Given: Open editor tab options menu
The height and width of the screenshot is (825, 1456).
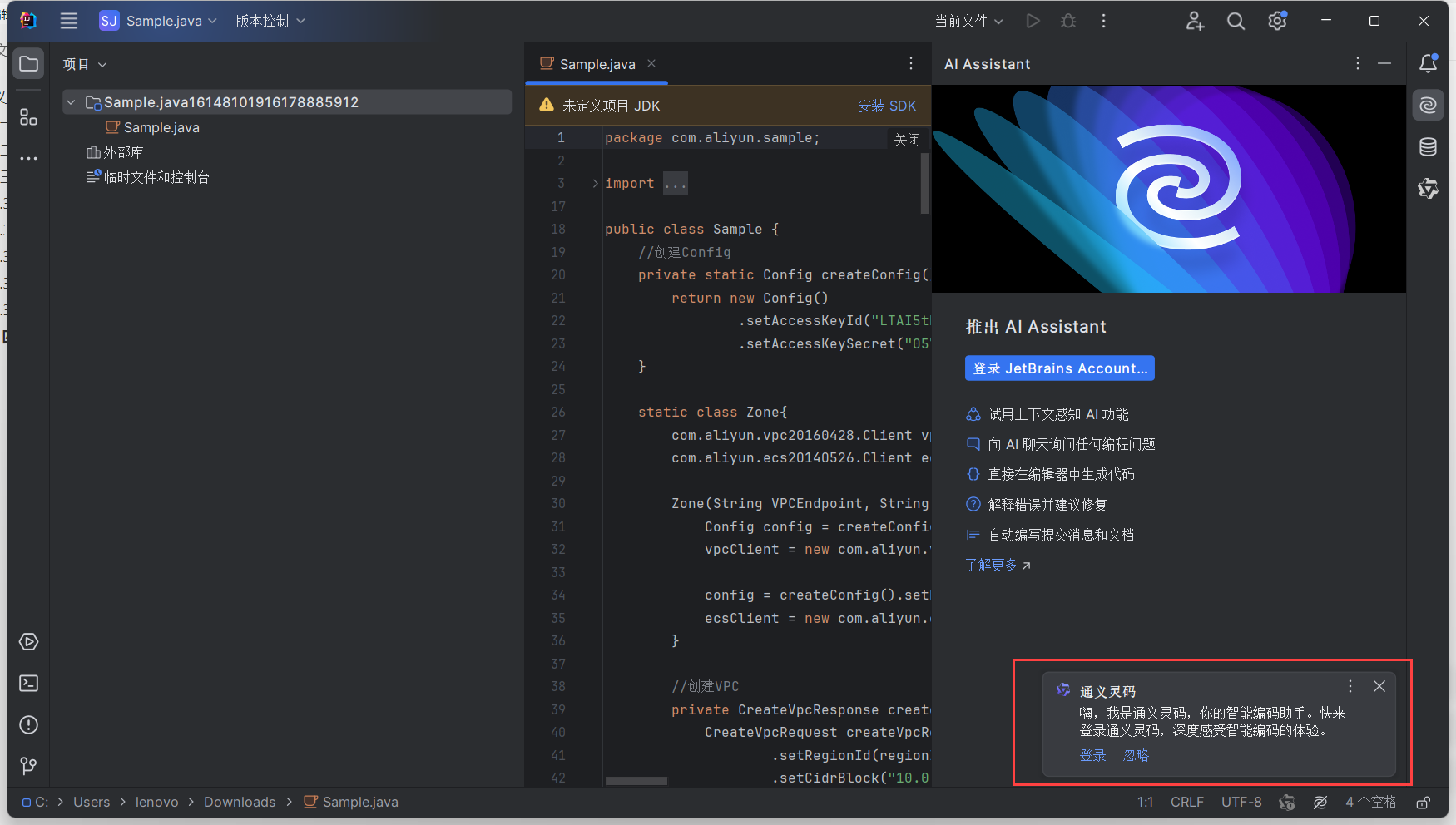Looking at the screenshot, I should [x=911, y=64].
